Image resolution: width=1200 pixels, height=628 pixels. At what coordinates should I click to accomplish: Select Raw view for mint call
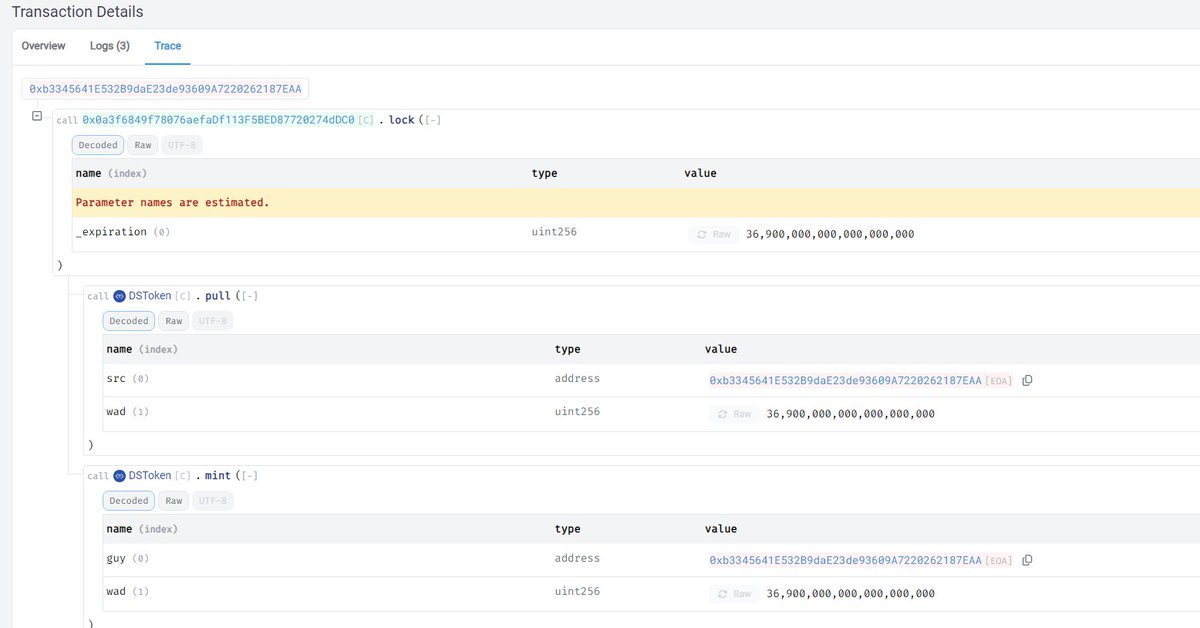tap(174, 500)
